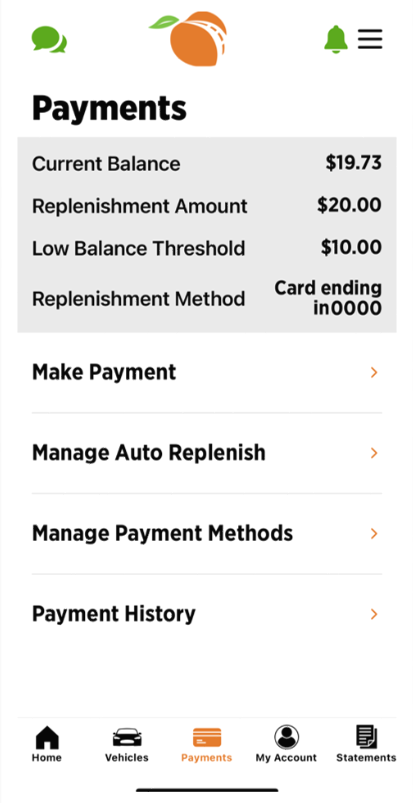Tap the Home house icon
Viewport: 413px width, 803px height.
click(47, 737)
